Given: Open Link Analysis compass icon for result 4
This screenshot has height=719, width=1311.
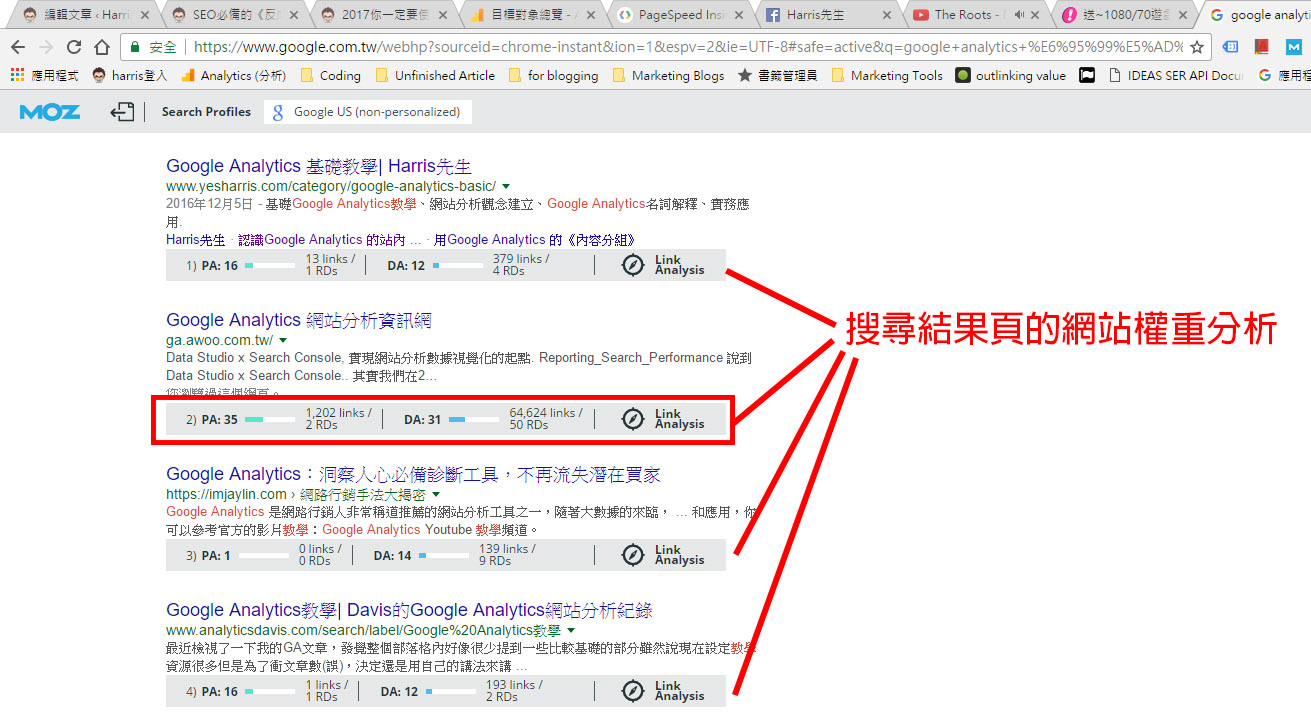Looking at the screenshot, I should tap(633, 691).
